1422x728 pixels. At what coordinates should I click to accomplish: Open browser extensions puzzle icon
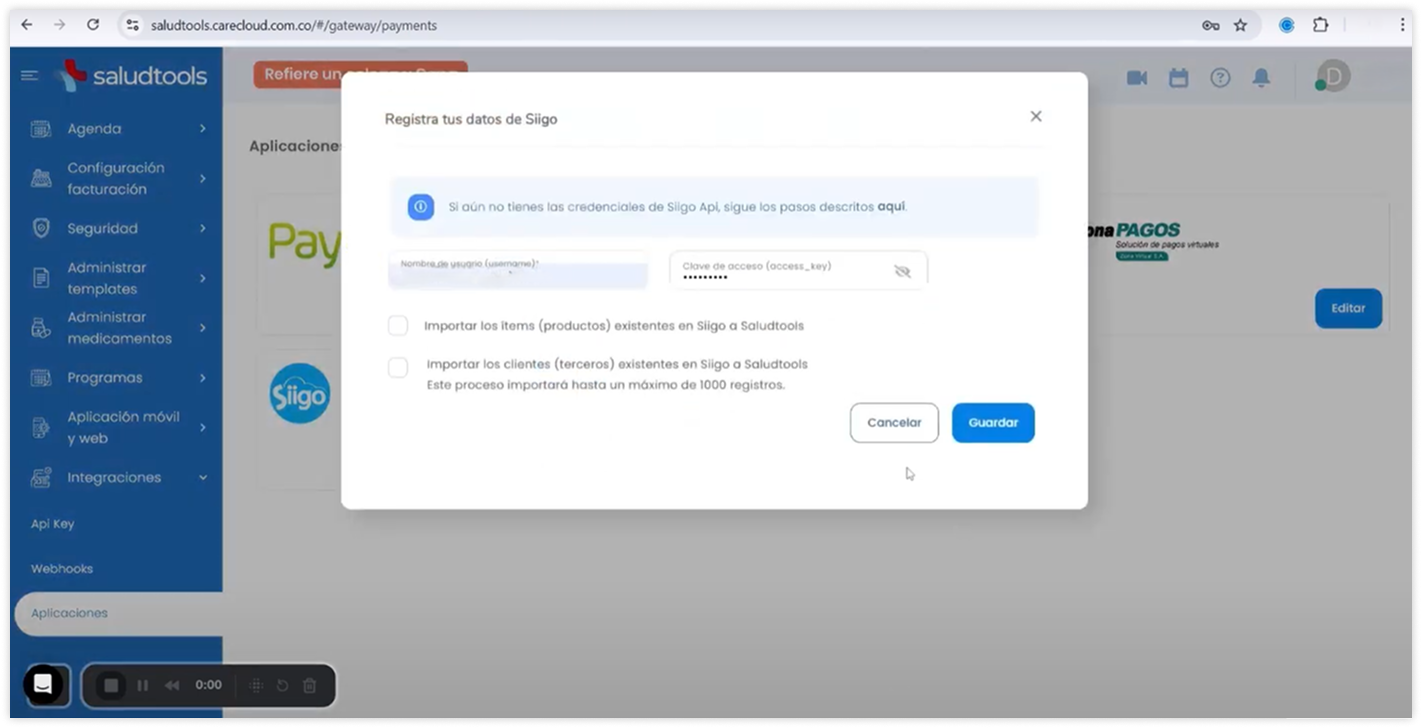(1320, 25)
